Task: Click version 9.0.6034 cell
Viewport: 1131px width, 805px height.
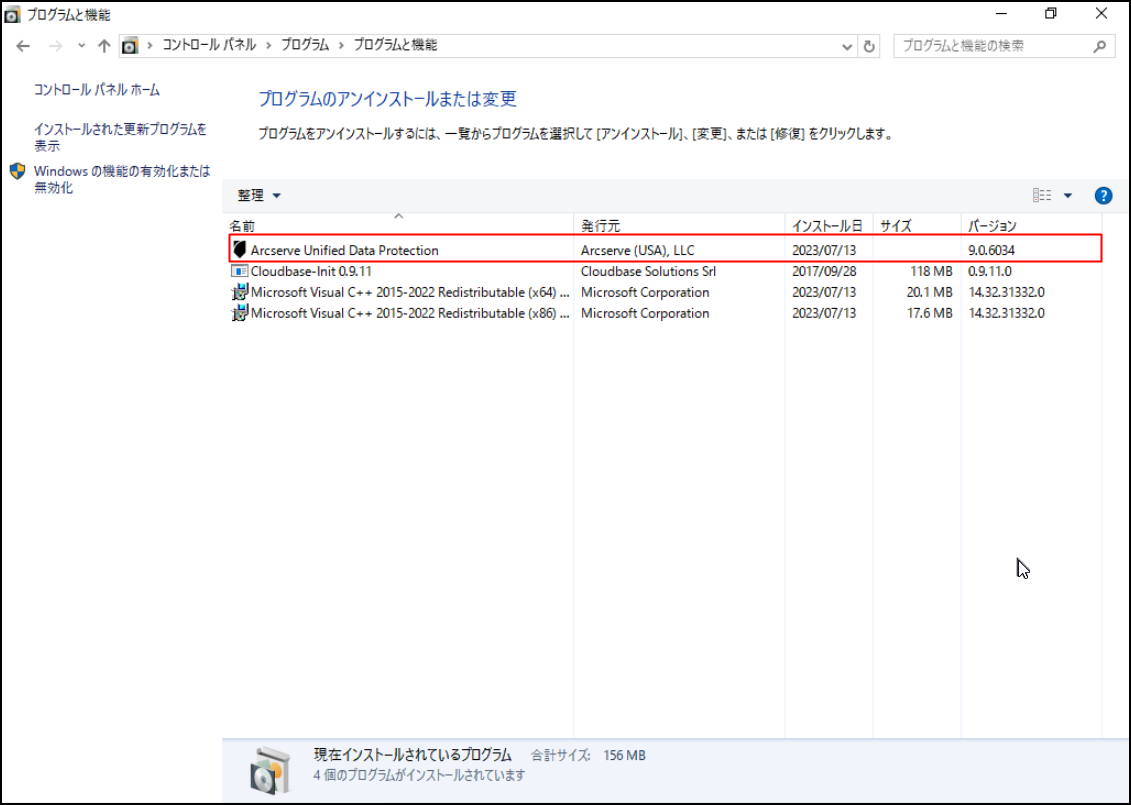Action: (991, 250)
